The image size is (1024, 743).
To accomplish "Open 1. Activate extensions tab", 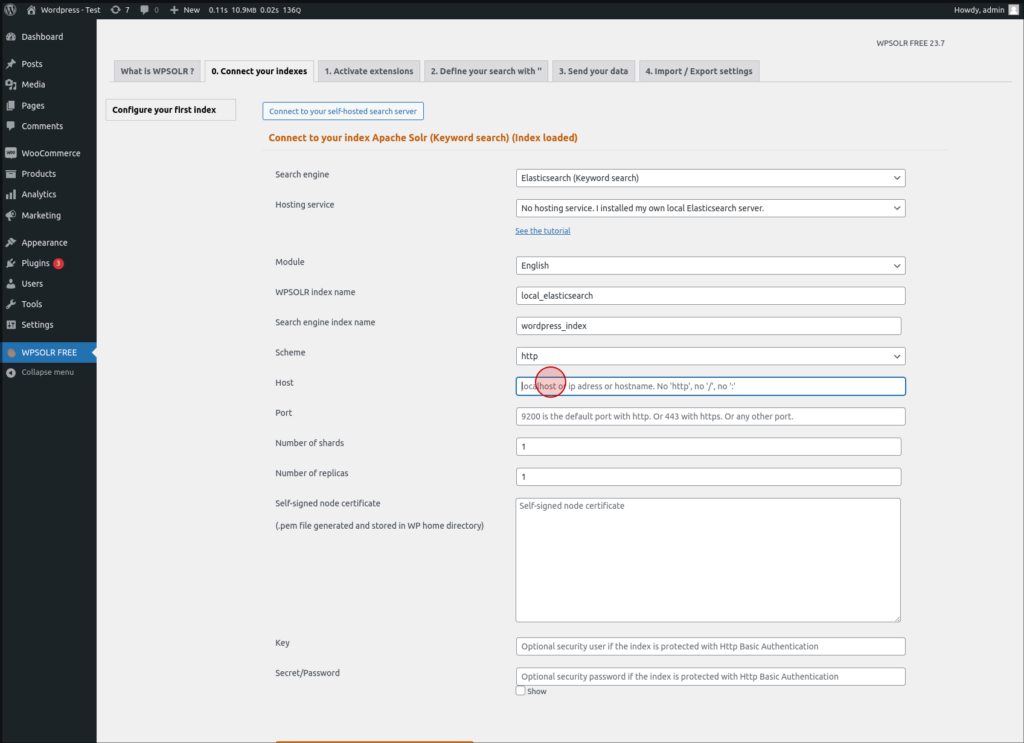I will pos(369,71).
